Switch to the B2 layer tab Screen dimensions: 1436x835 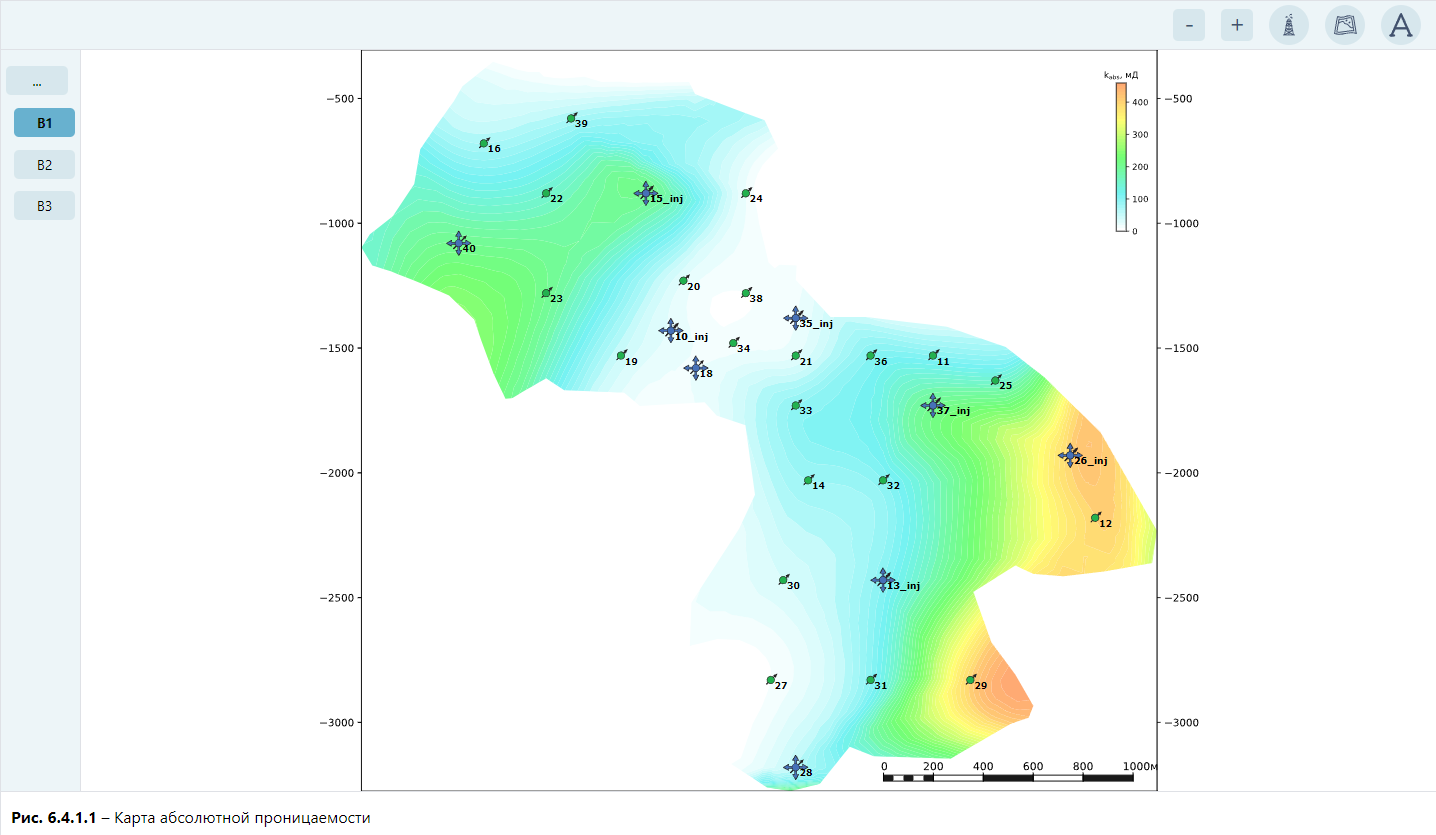(44, 165)
